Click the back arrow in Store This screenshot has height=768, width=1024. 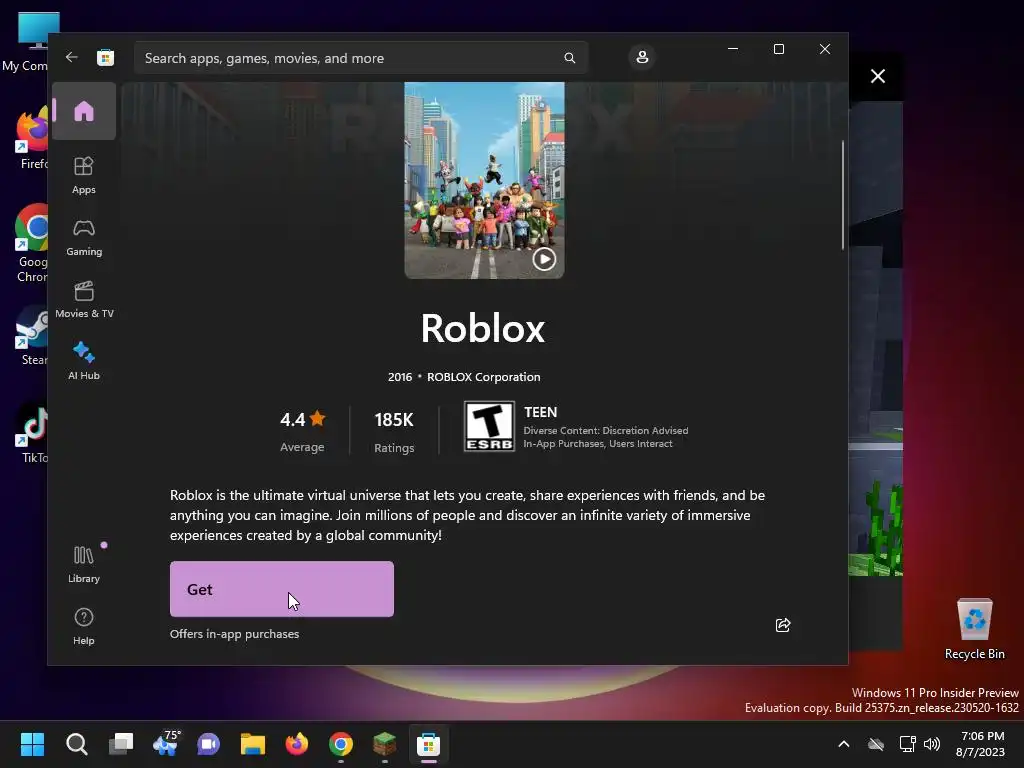coord(71,57)
